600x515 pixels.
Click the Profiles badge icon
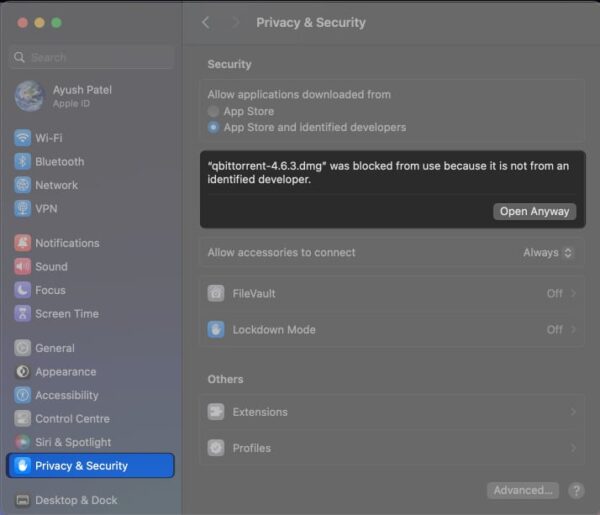[x=216, y=448]
